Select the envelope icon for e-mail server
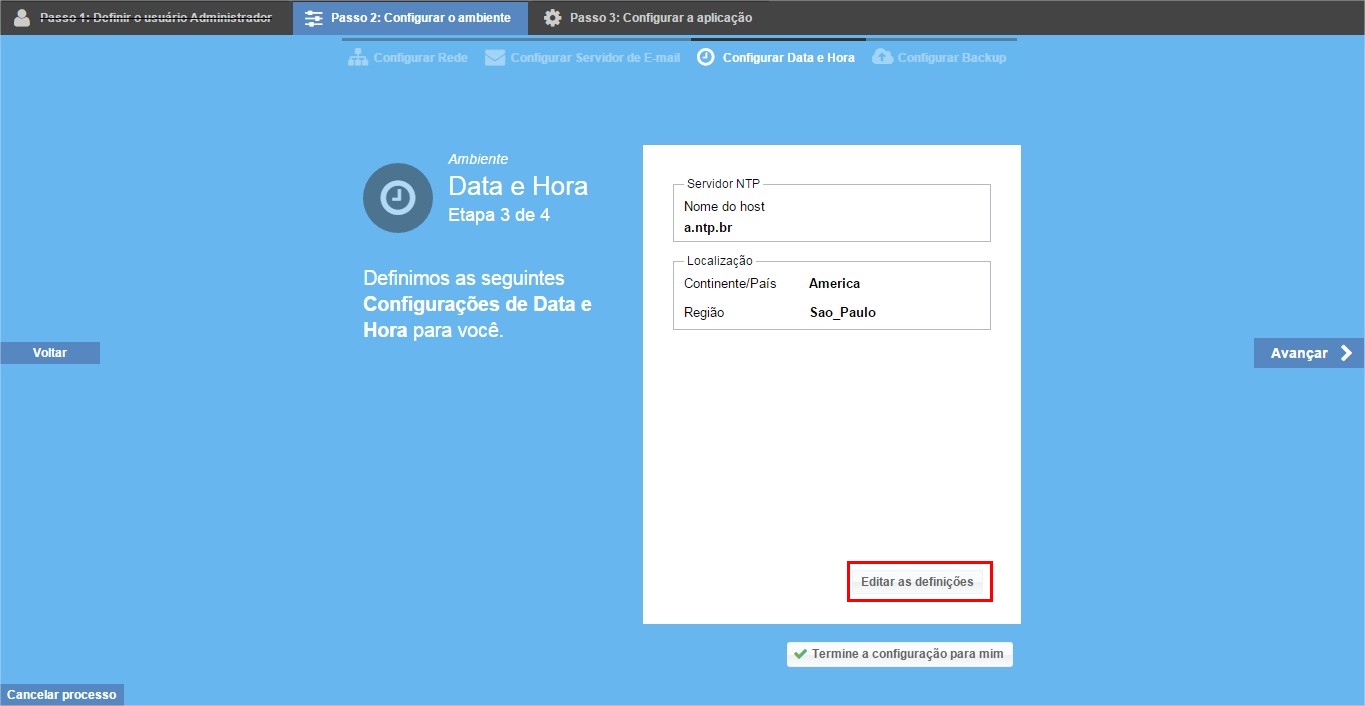1365x706 pixels. pyautogui.click(x=495, y=58)
